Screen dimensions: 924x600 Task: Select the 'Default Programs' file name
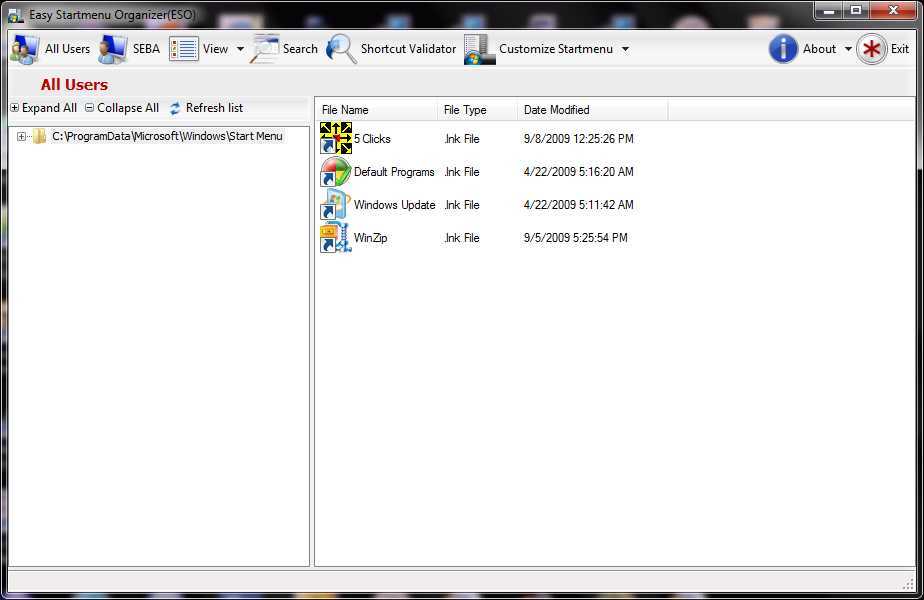point(394,172)
